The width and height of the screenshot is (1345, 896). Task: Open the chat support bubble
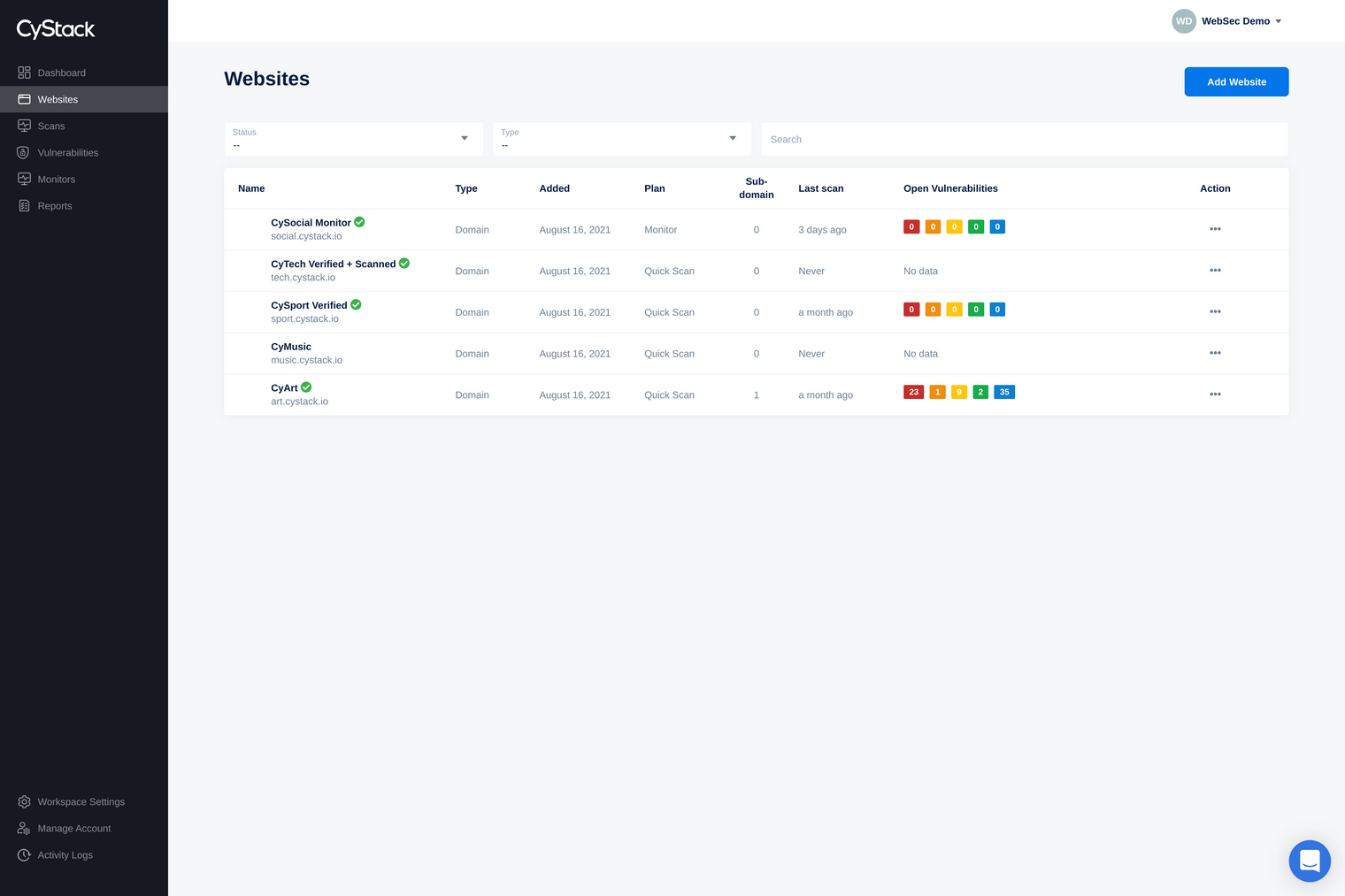pos(1310,861)
